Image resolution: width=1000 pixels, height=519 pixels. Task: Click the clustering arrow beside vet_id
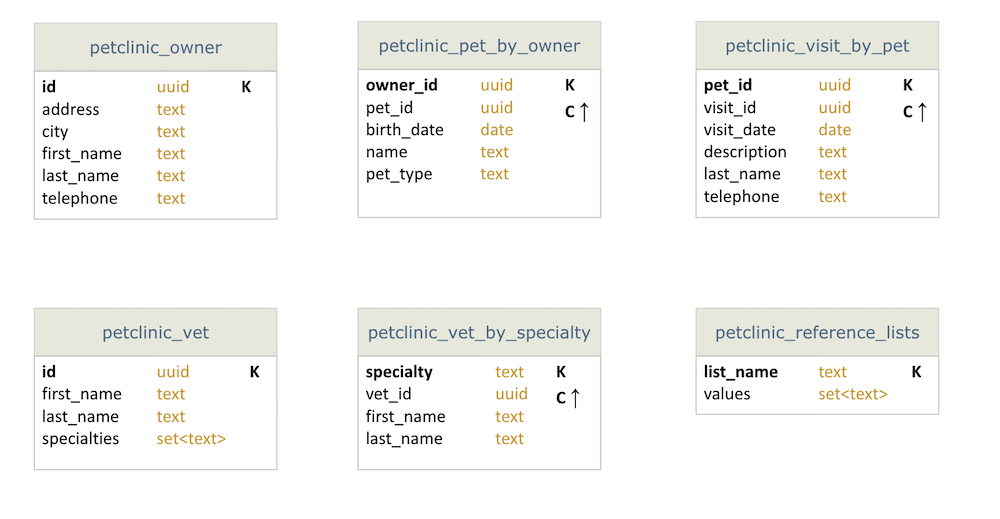[575, 397]
